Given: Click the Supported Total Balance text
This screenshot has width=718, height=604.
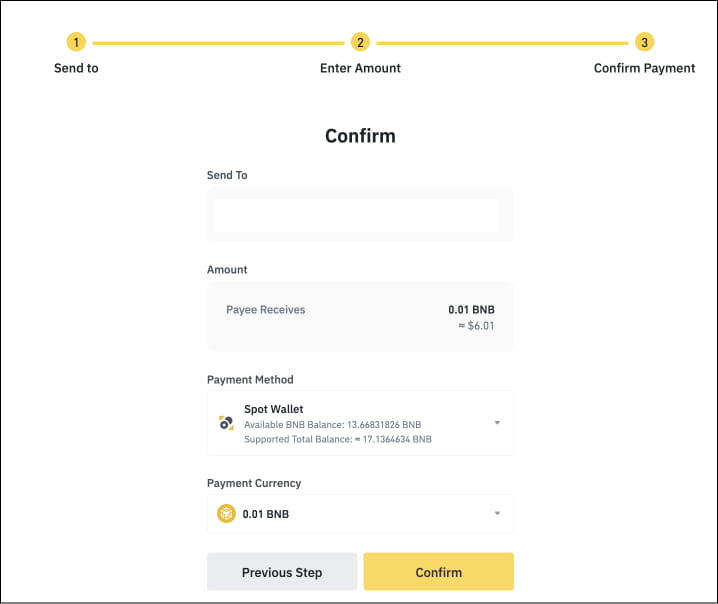Looking at the screenshot, I should pyautogui.click(x=338, y=439).
